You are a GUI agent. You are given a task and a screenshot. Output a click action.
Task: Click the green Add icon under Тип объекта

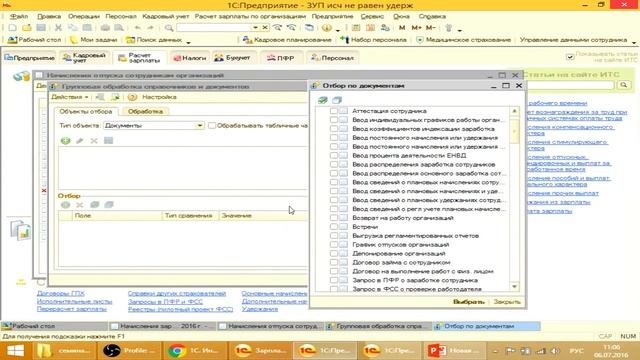[x=65, y=141]
